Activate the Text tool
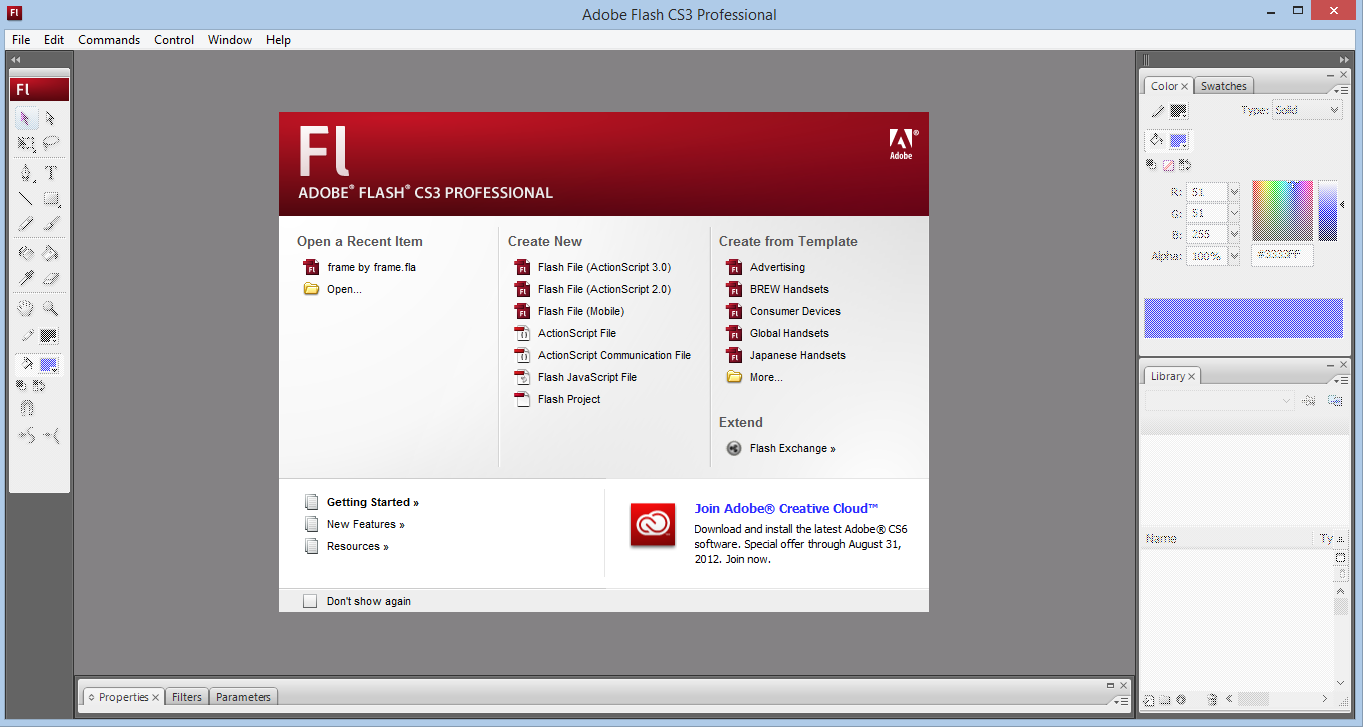 (50, 173)
